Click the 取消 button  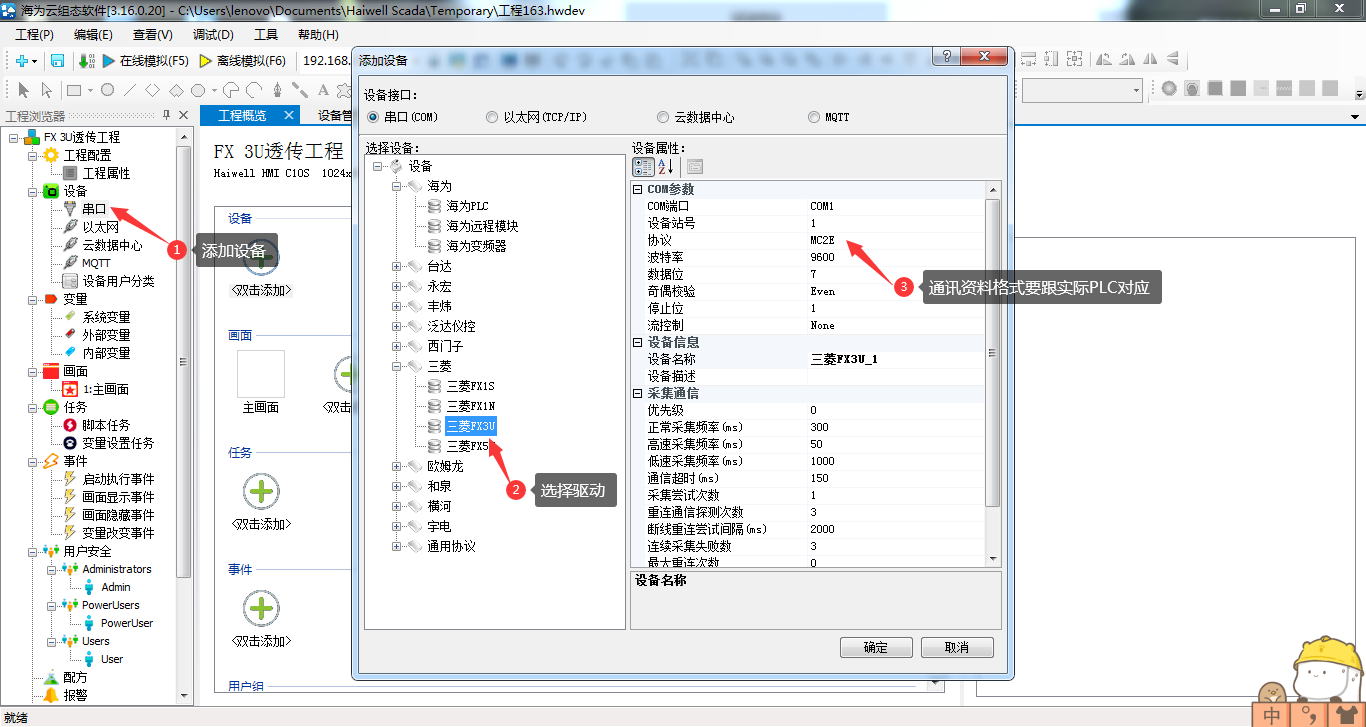pyautogui.click(x=957, y=647)
